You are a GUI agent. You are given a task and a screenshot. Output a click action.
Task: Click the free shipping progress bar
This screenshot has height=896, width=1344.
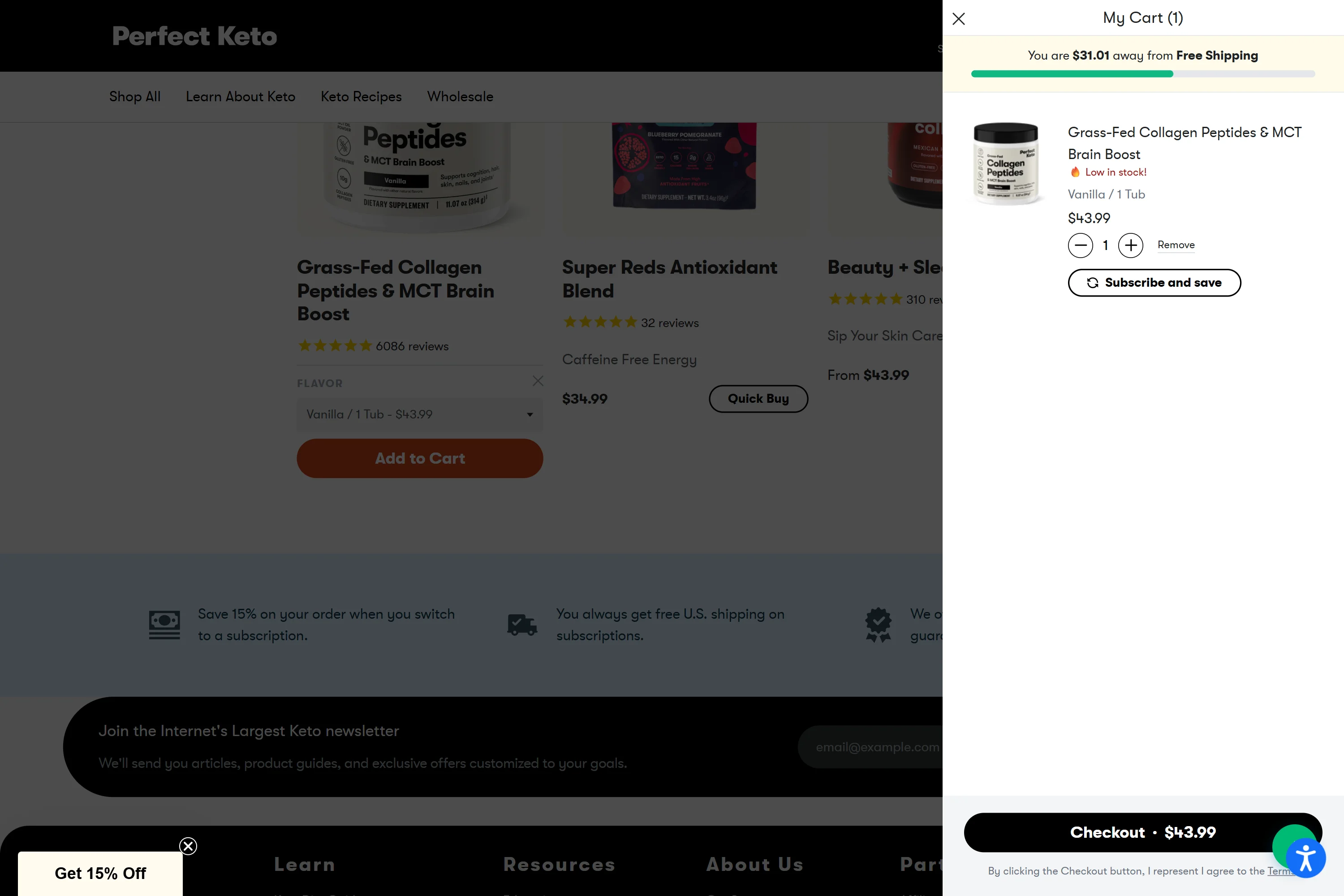tap(1143, 74)
